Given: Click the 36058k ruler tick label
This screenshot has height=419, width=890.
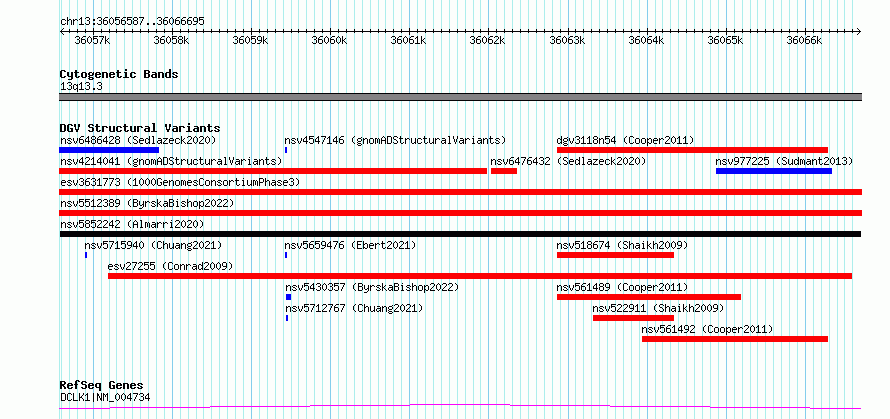Looking at the screenshot, I should (x=171, y=41).
